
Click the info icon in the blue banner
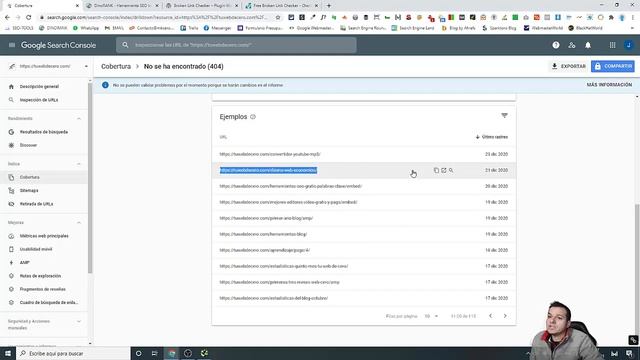[105, 85]
